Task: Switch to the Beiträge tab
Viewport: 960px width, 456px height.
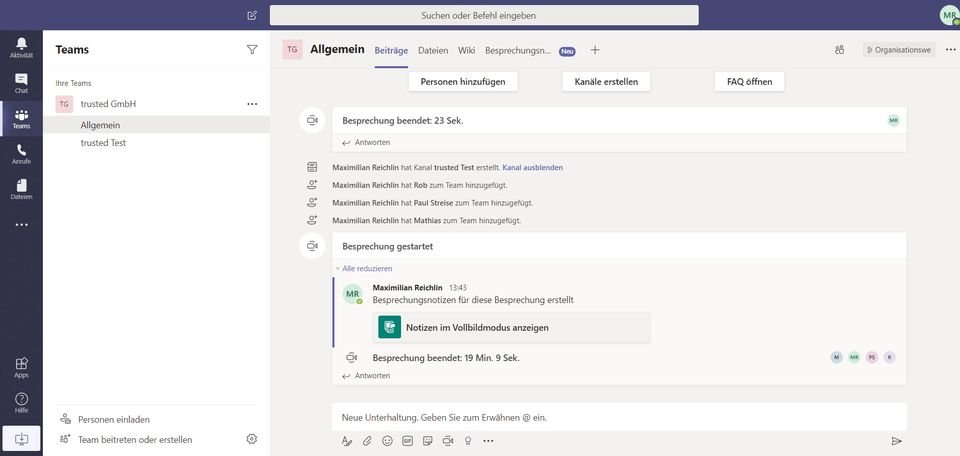Action: [x=391, y=51]
